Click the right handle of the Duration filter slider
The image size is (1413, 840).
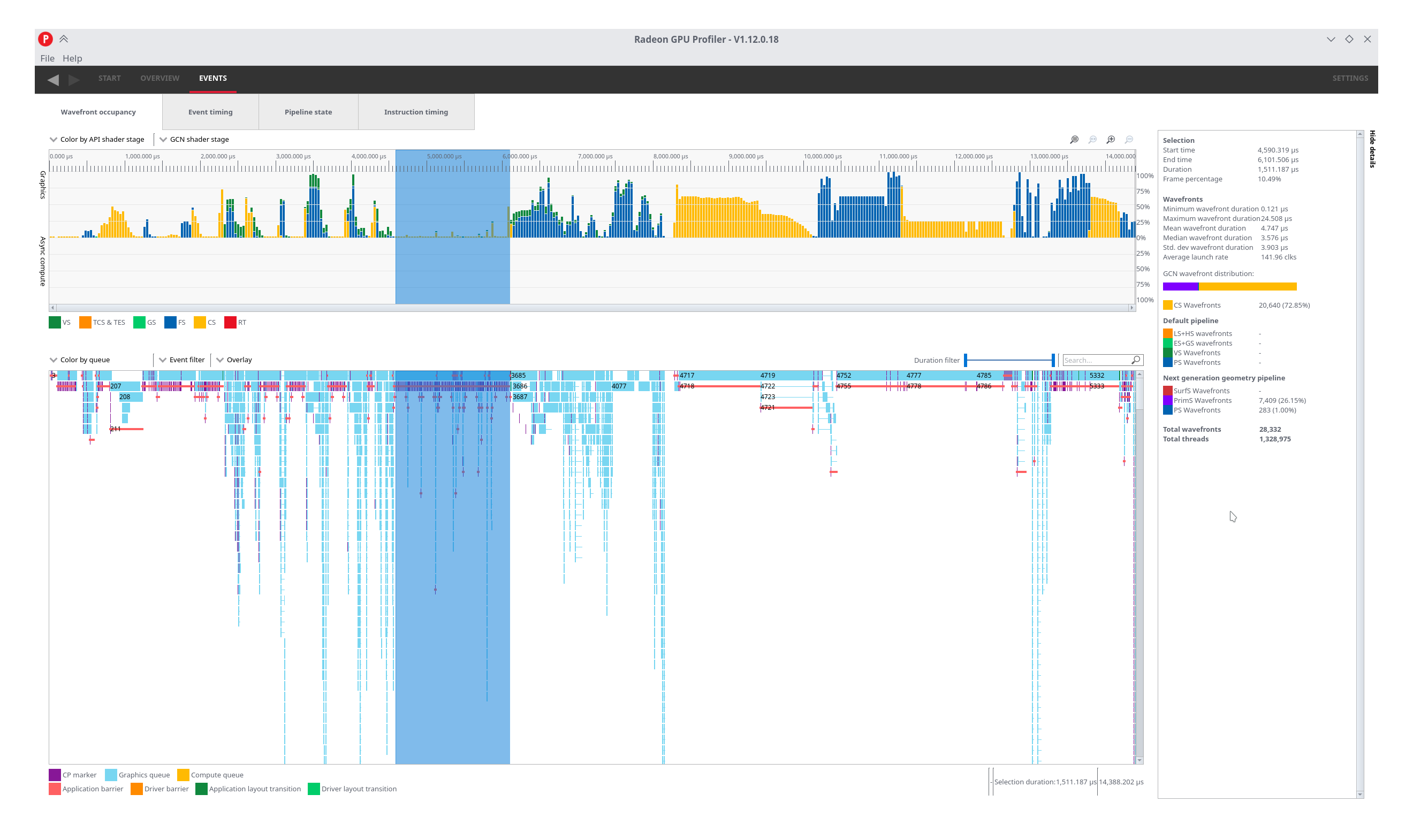click(x=1053, y=360)
